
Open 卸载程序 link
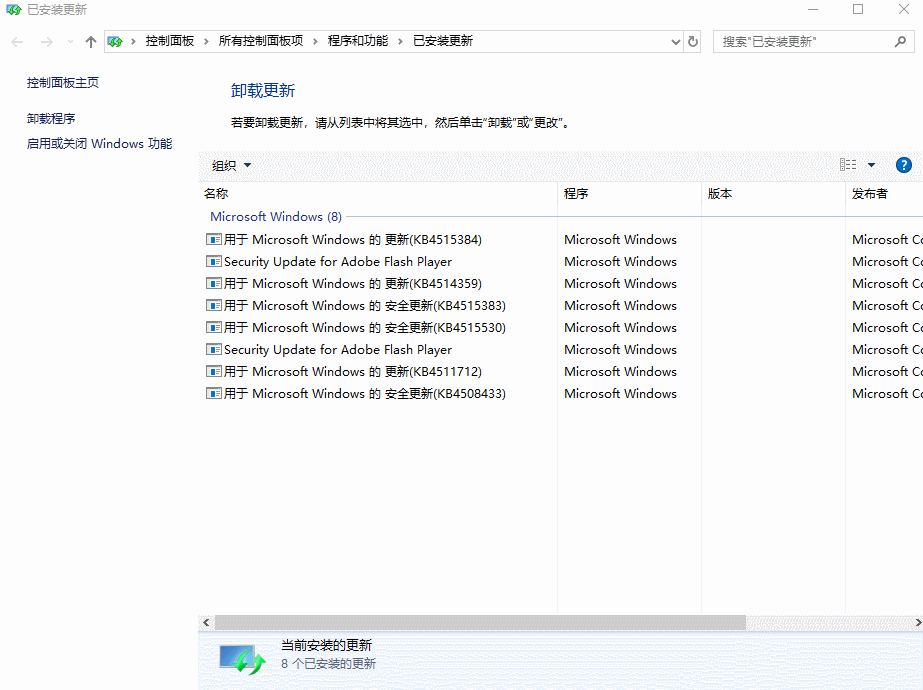(51, 119)
